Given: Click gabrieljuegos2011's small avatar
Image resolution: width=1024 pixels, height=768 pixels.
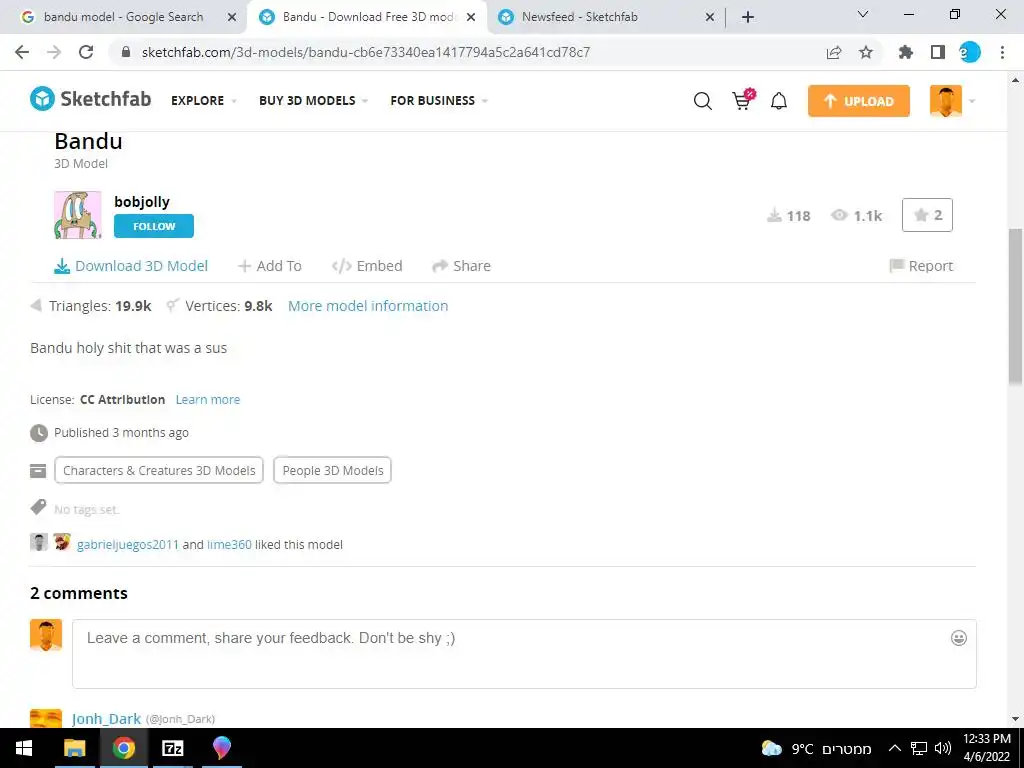Looking at the screenshot, I should point(39,542).
